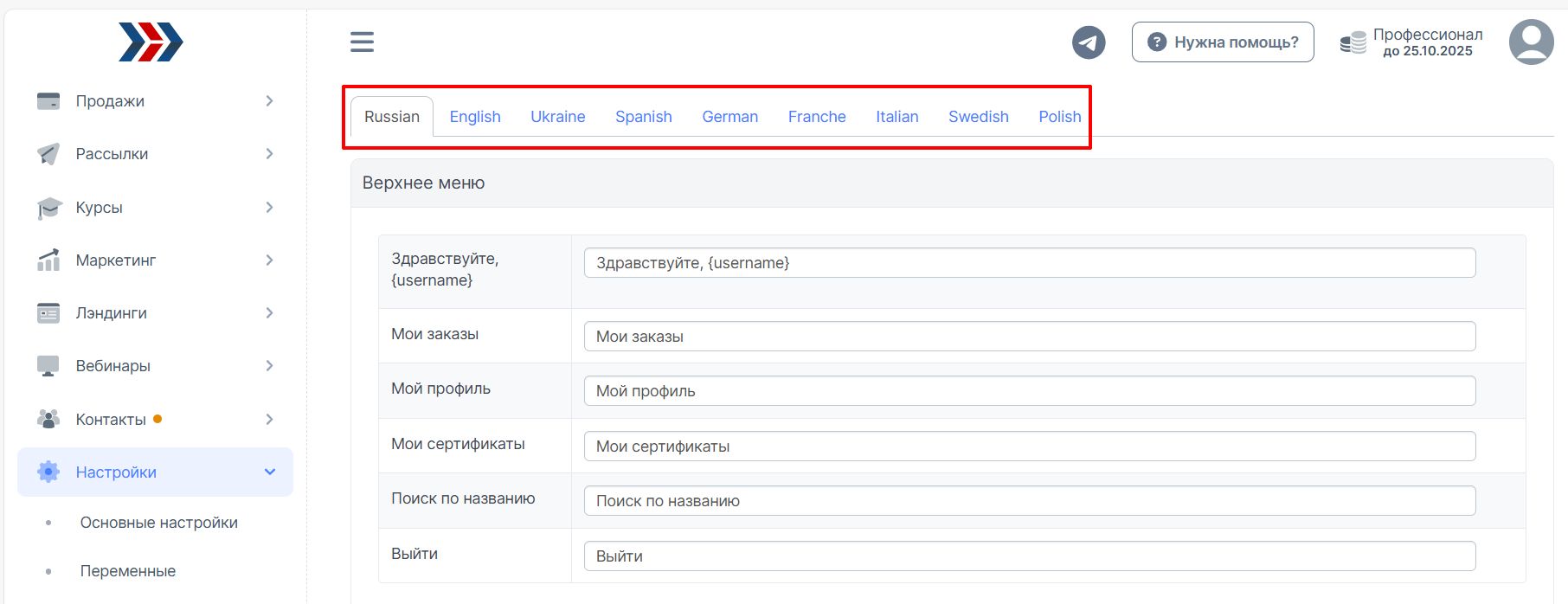Click the coins tariff icon
The image size is (1568, 604).
point(1353,42)
